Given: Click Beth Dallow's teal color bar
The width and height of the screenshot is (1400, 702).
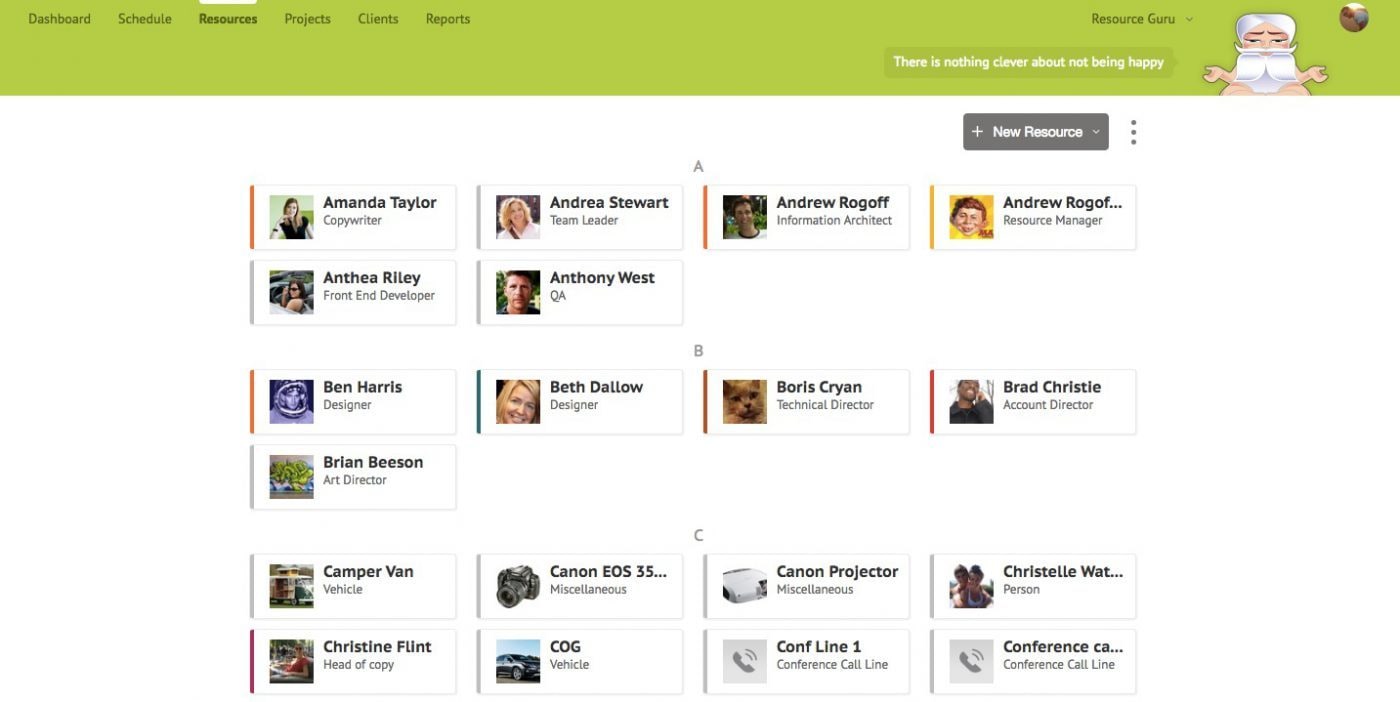Looking at the screenshot, I should (479, 402).
